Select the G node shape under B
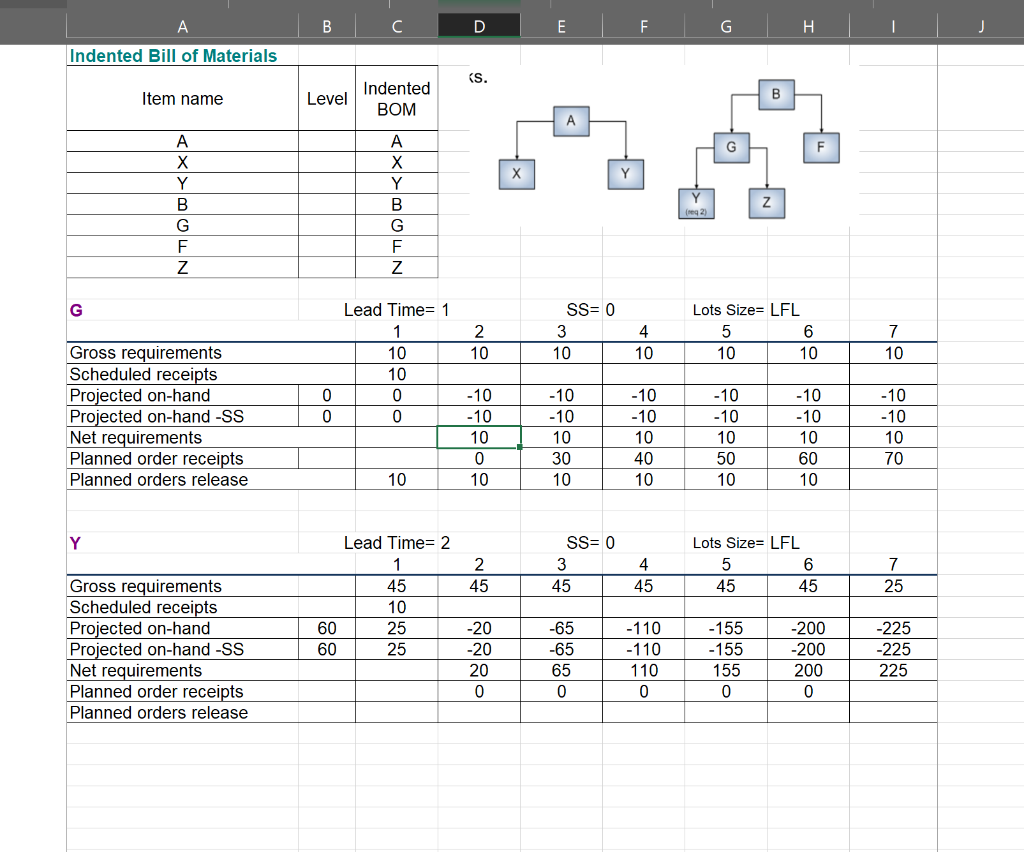Viewport: 1024px width, 852px height. click(x=732, y=148)
